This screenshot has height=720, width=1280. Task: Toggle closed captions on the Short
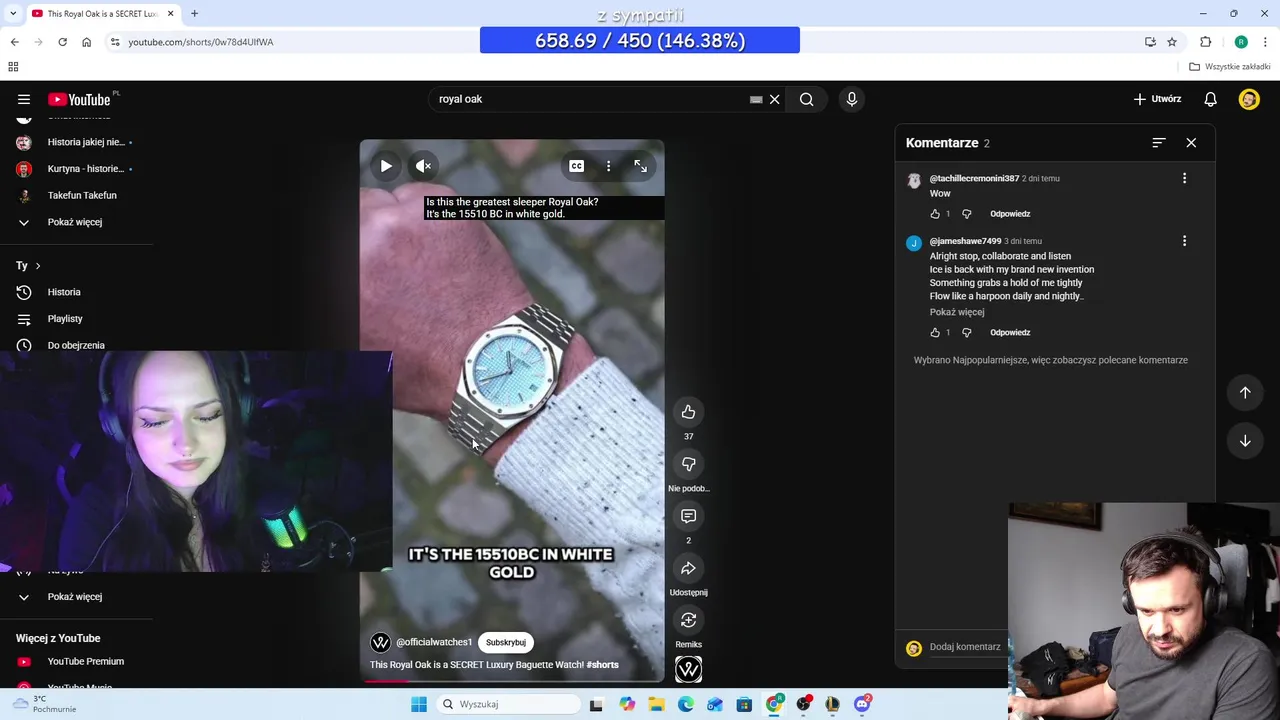click(577, 166)
